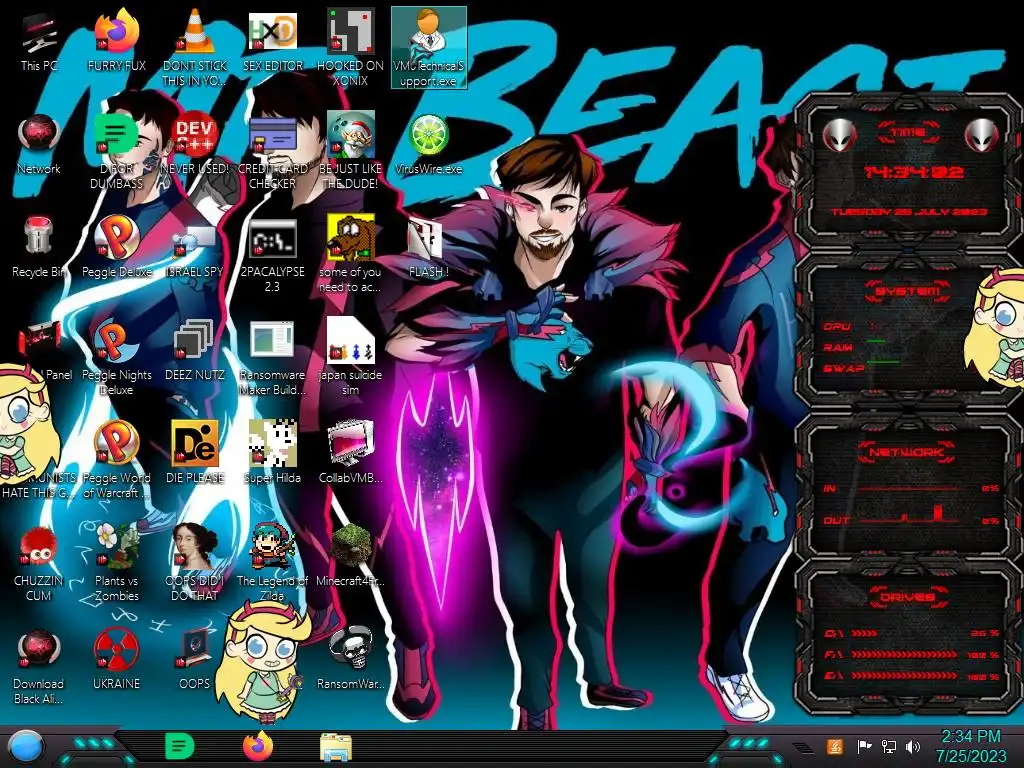
Task: Open Firefox from the taskbar
Action: click(x=258, y=746)
